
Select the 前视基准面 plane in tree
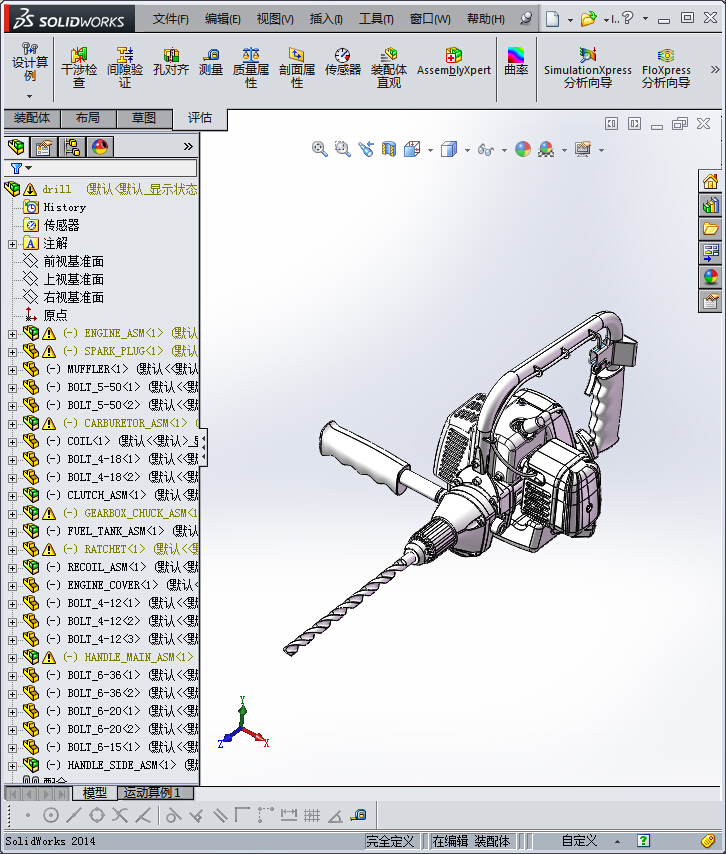[74, 261]
